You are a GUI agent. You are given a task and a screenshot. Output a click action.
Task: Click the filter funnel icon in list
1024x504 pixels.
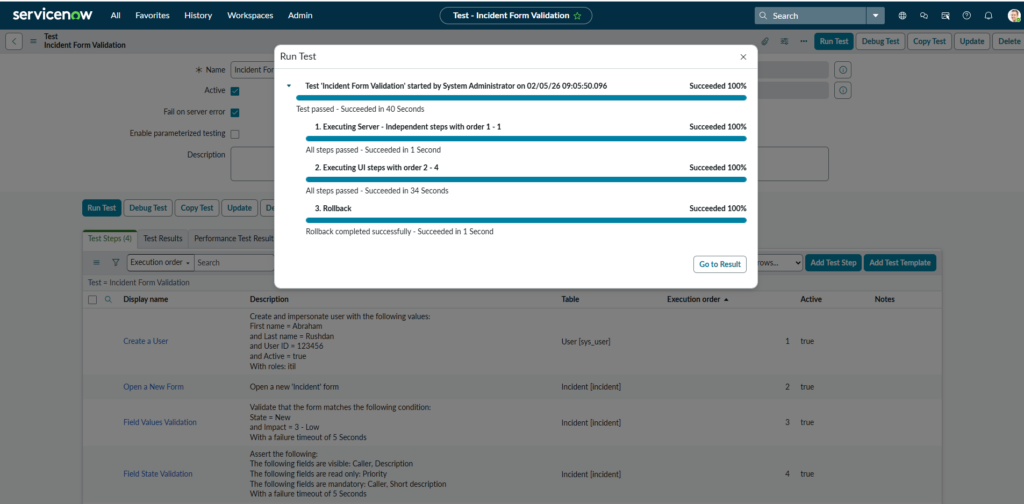[x=115, y=262]
